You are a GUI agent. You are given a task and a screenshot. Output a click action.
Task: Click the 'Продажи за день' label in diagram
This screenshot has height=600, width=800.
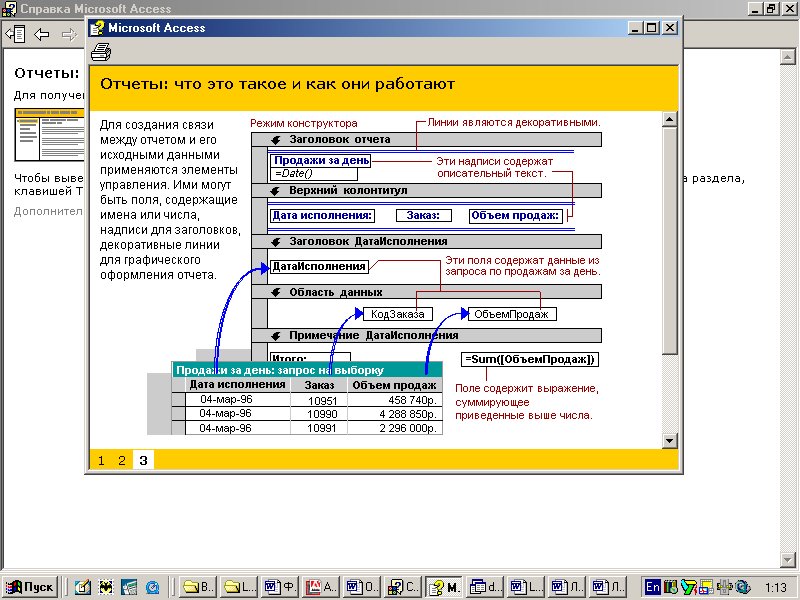pos(321,160)
